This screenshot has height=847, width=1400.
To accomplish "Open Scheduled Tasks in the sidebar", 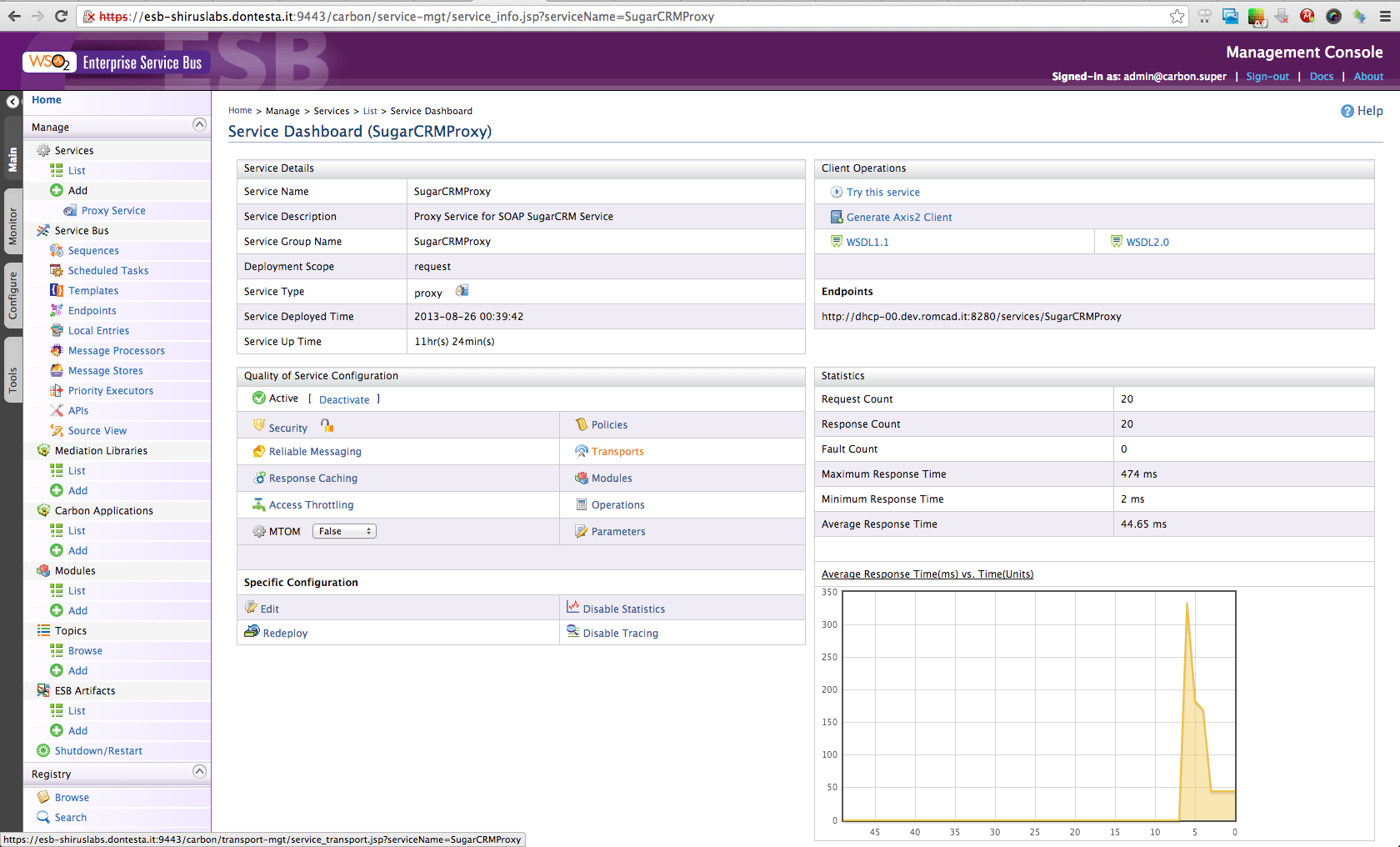I will (x=108, y=270).
